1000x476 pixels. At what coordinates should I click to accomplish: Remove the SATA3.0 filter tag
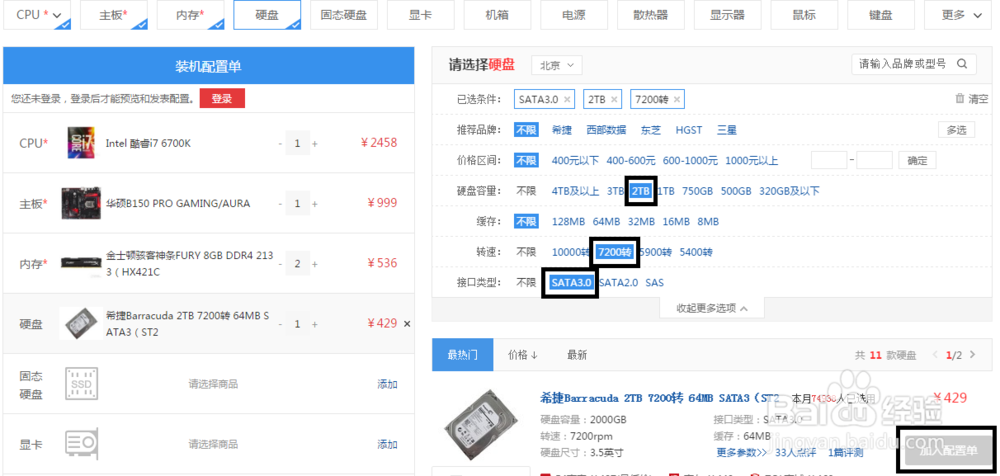567,100
